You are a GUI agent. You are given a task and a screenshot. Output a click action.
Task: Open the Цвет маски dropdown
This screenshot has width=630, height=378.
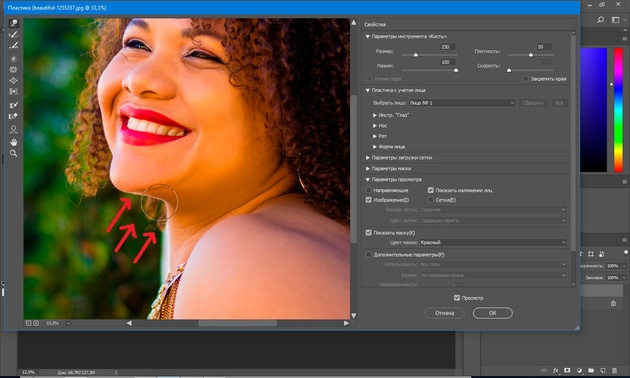click(493, 242)
